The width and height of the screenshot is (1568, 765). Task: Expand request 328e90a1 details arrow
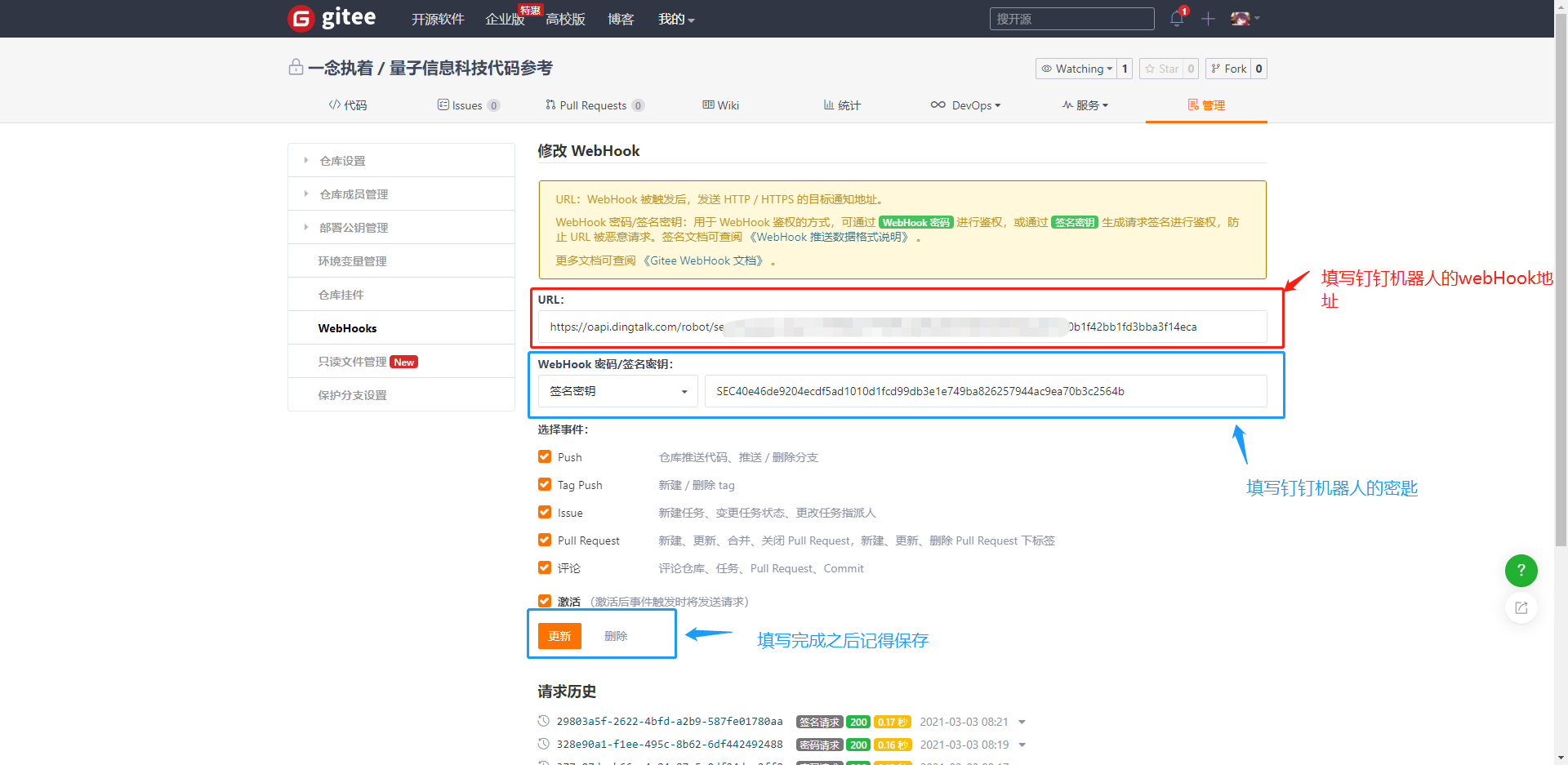(1022, 745)
